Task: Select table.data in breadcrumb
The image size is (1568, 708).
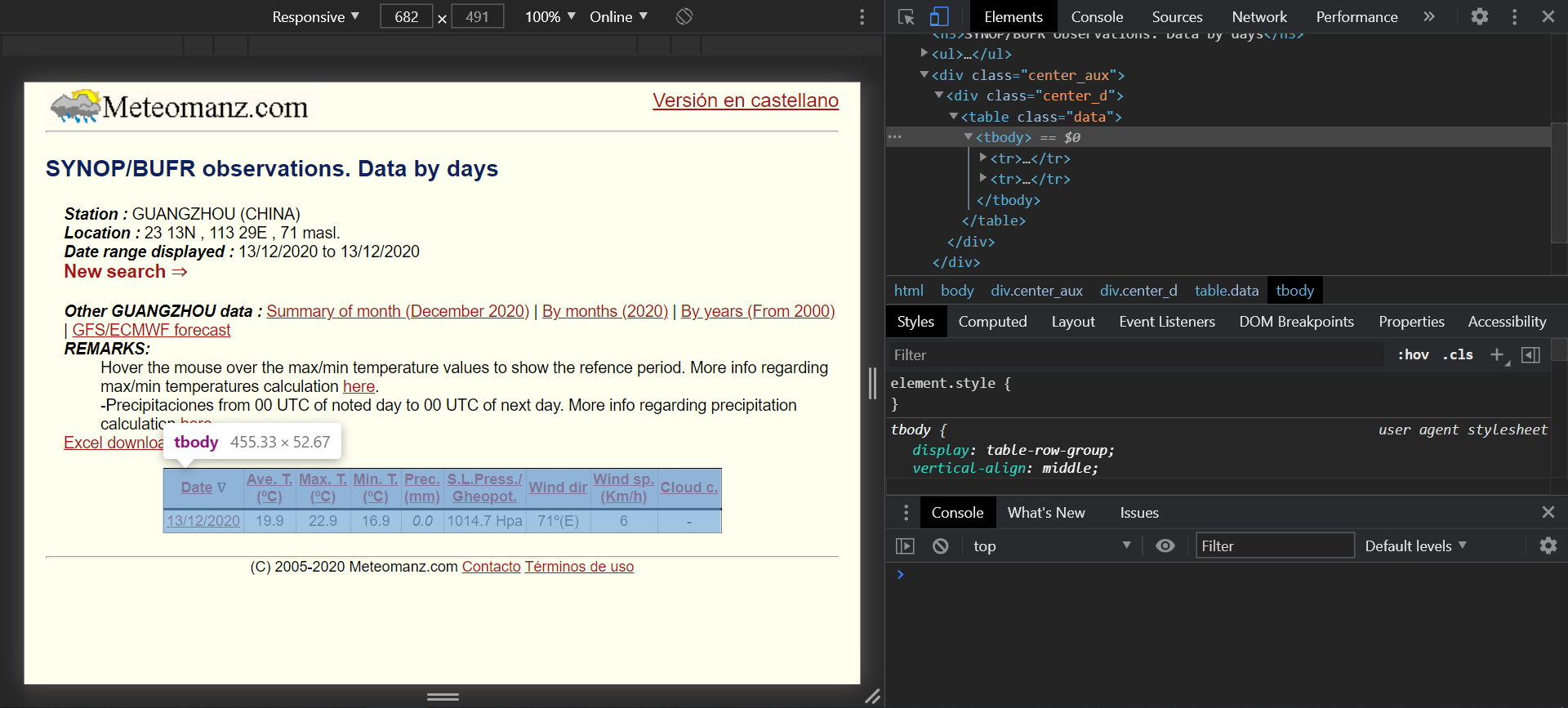Action: tap(1227, 291)
